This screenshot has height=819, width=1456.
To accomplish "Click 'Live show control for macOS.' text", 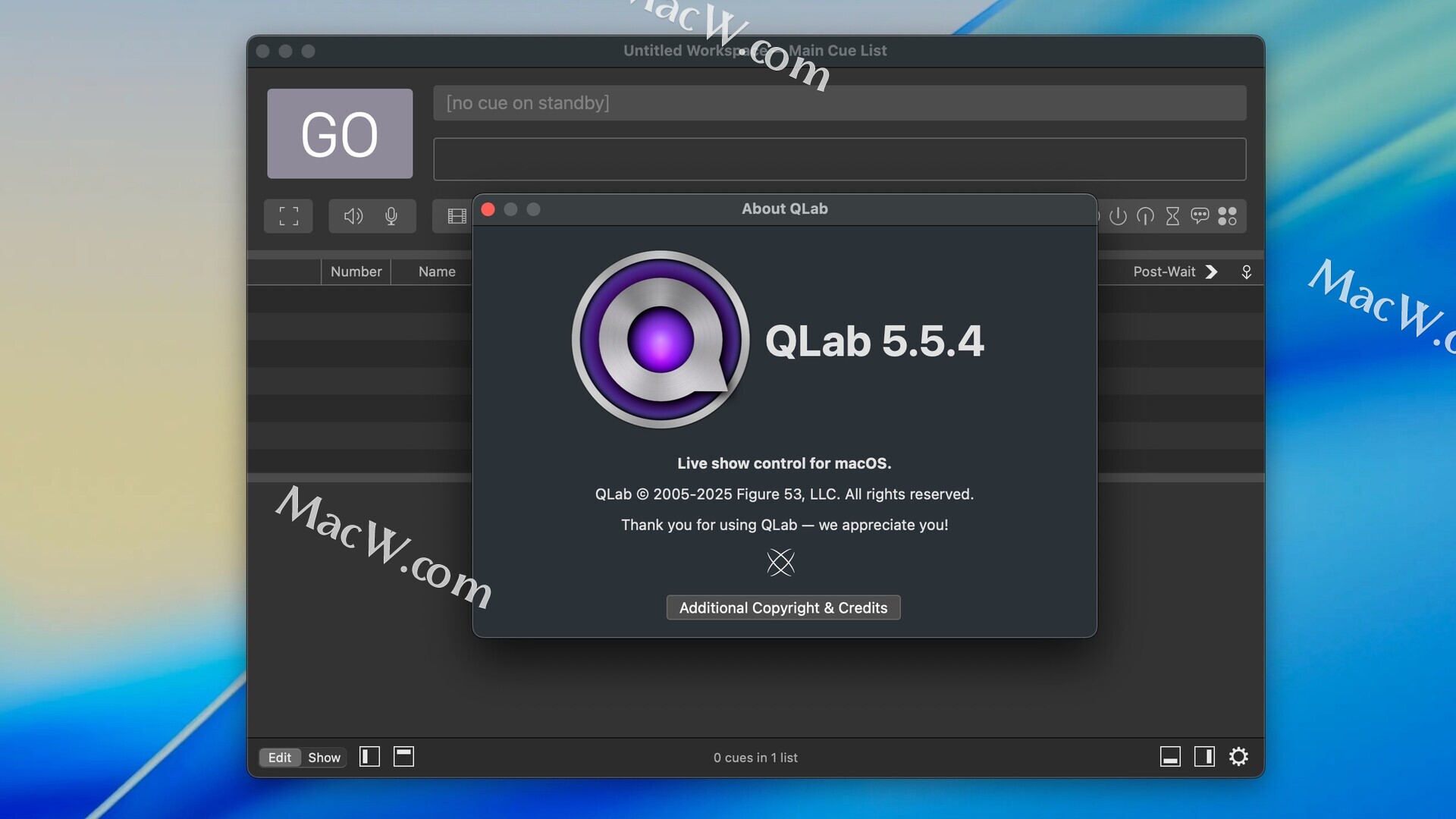I will click(784, 463).
